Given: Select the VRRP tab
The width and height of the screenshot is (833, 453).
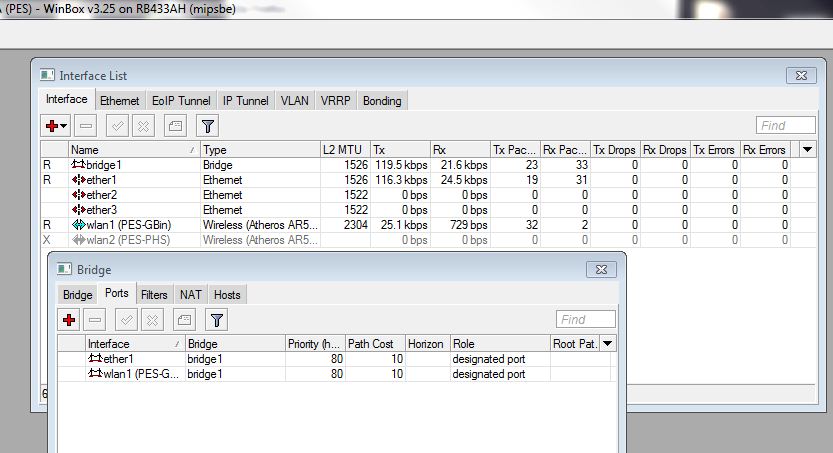Looking at the screenshot, I should pos(335,100).
